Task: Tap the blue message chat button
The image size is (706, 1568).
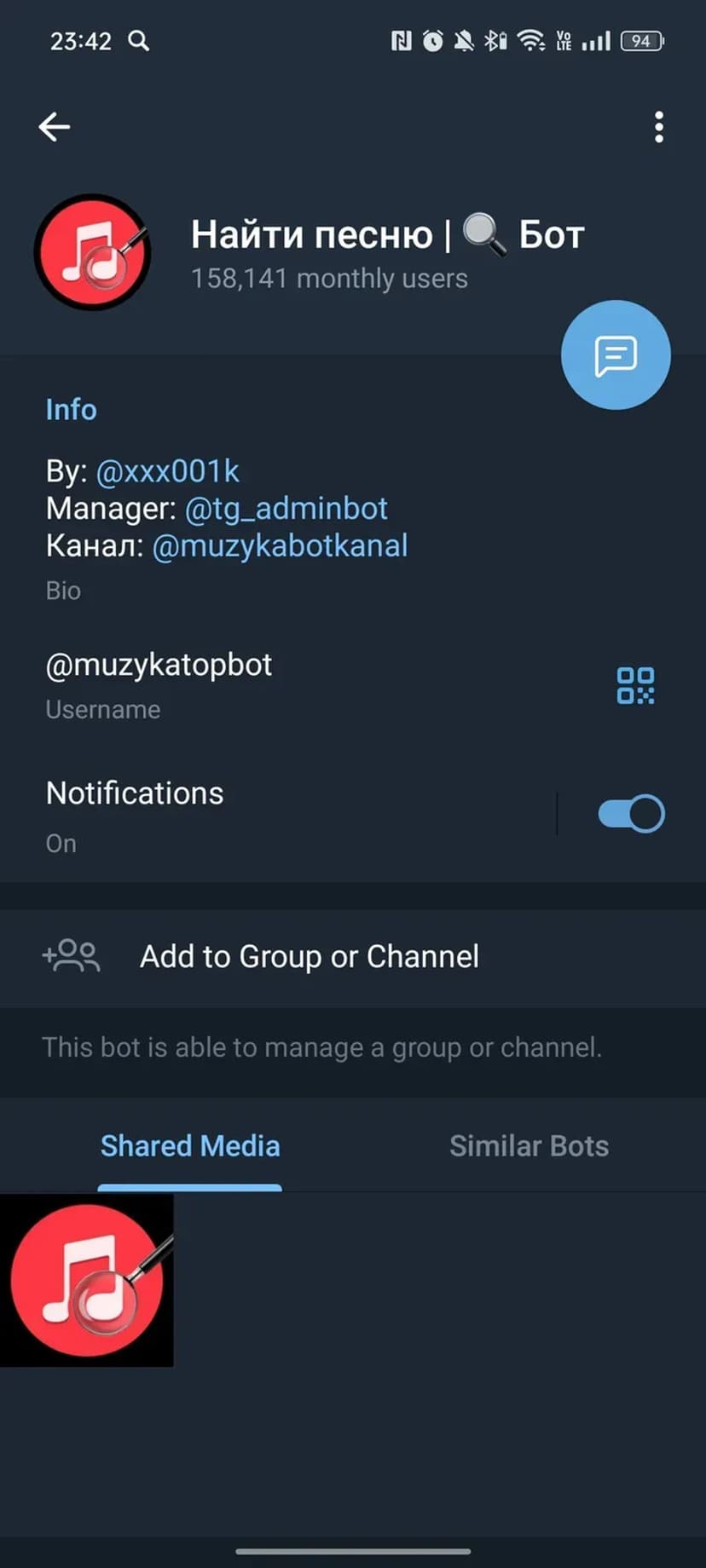Action: coord(616,355)
